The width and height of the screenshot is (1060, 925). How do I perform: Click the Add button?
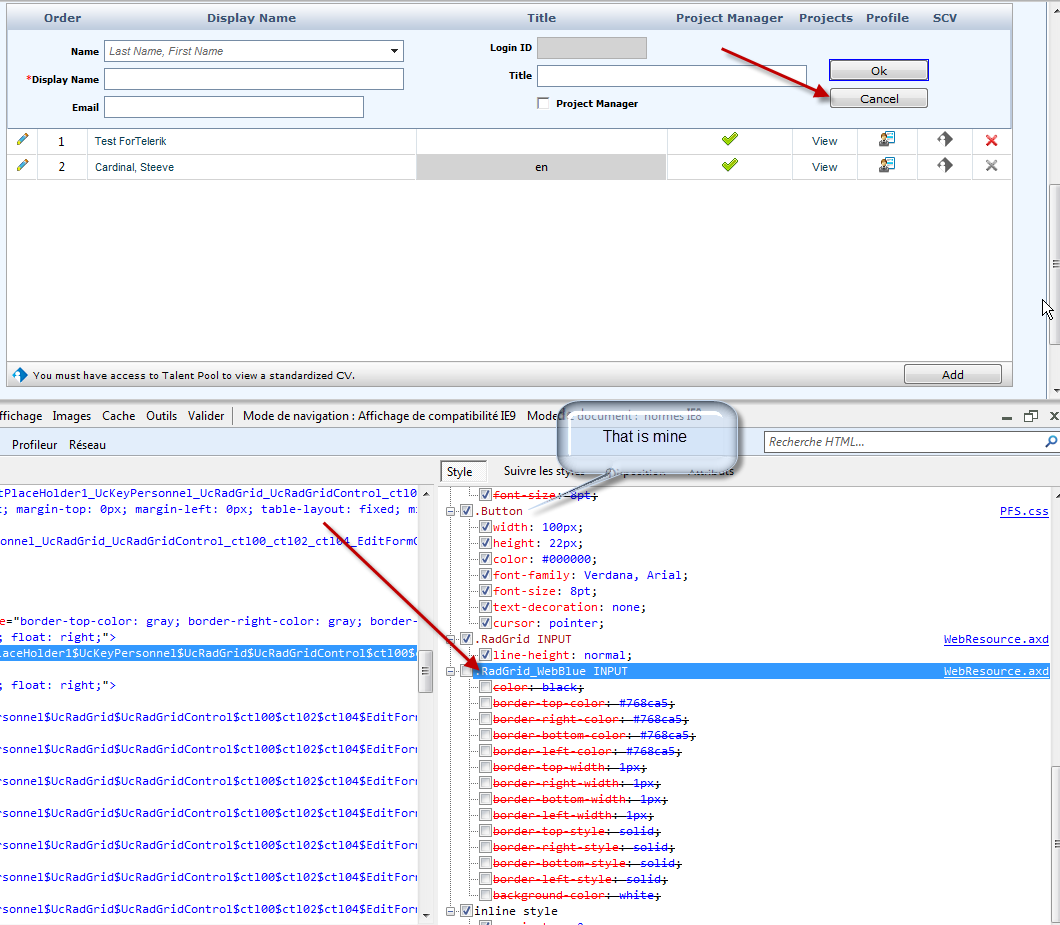[x=953, y=375]
